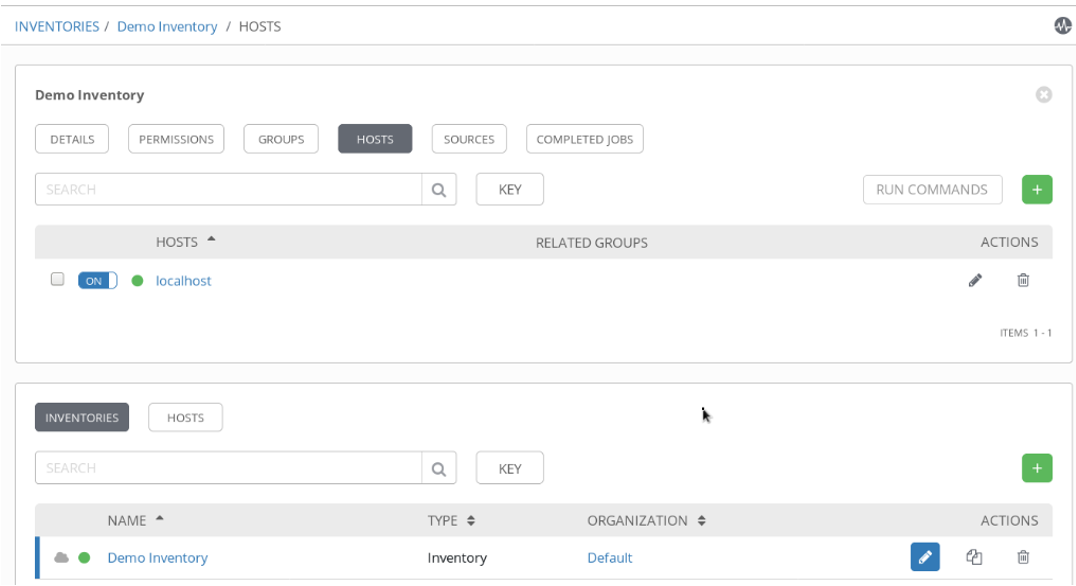Focus hosts SEARCH input field
This screenshot has width=1076, height=586.
tap(229, 189)
